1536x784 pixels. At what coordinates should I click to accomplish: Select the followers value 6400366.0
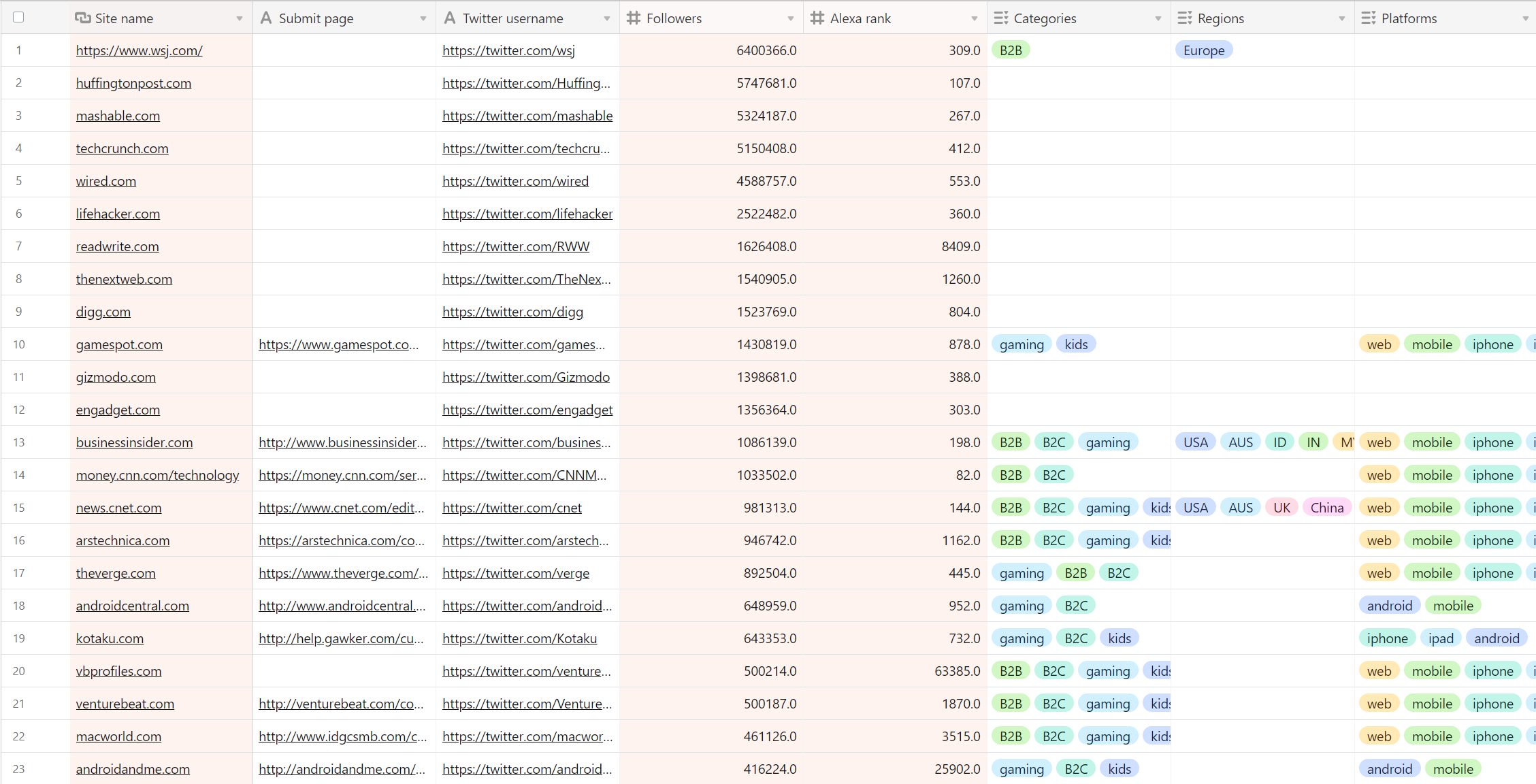point(766,50)
